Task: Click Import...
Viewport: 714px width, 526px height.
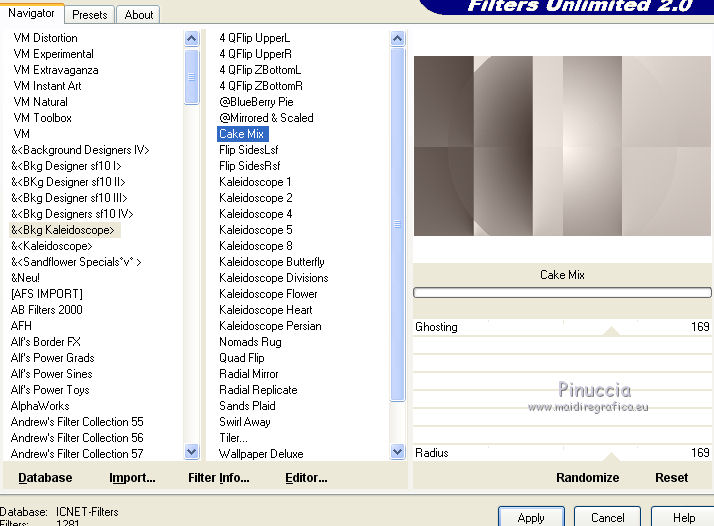Action: [x=132, y=478]
